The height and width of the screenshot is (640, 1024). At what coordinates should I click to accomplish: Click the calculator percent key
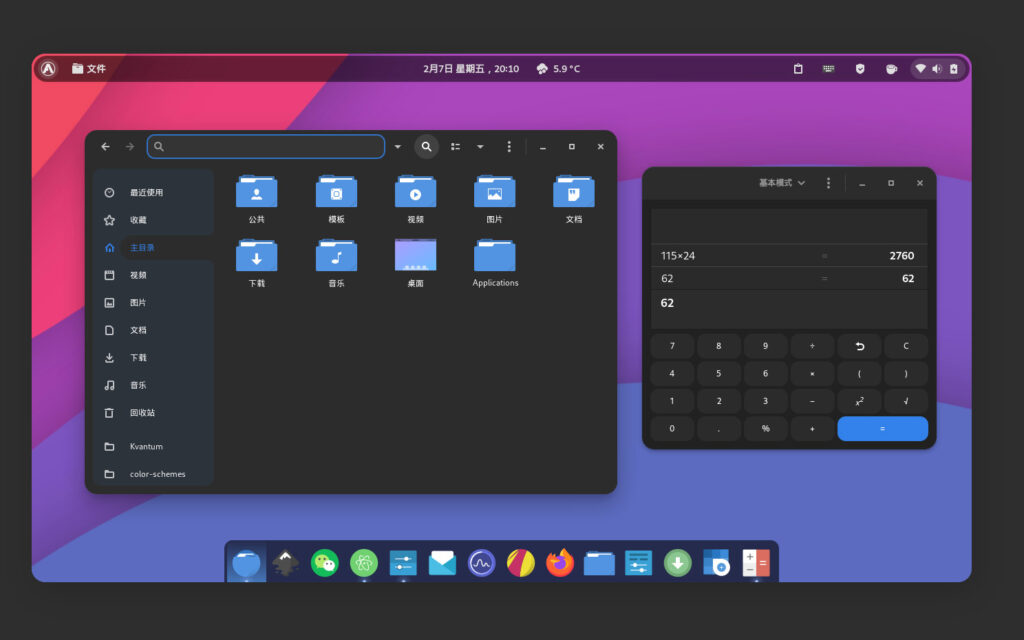(765, 428)
